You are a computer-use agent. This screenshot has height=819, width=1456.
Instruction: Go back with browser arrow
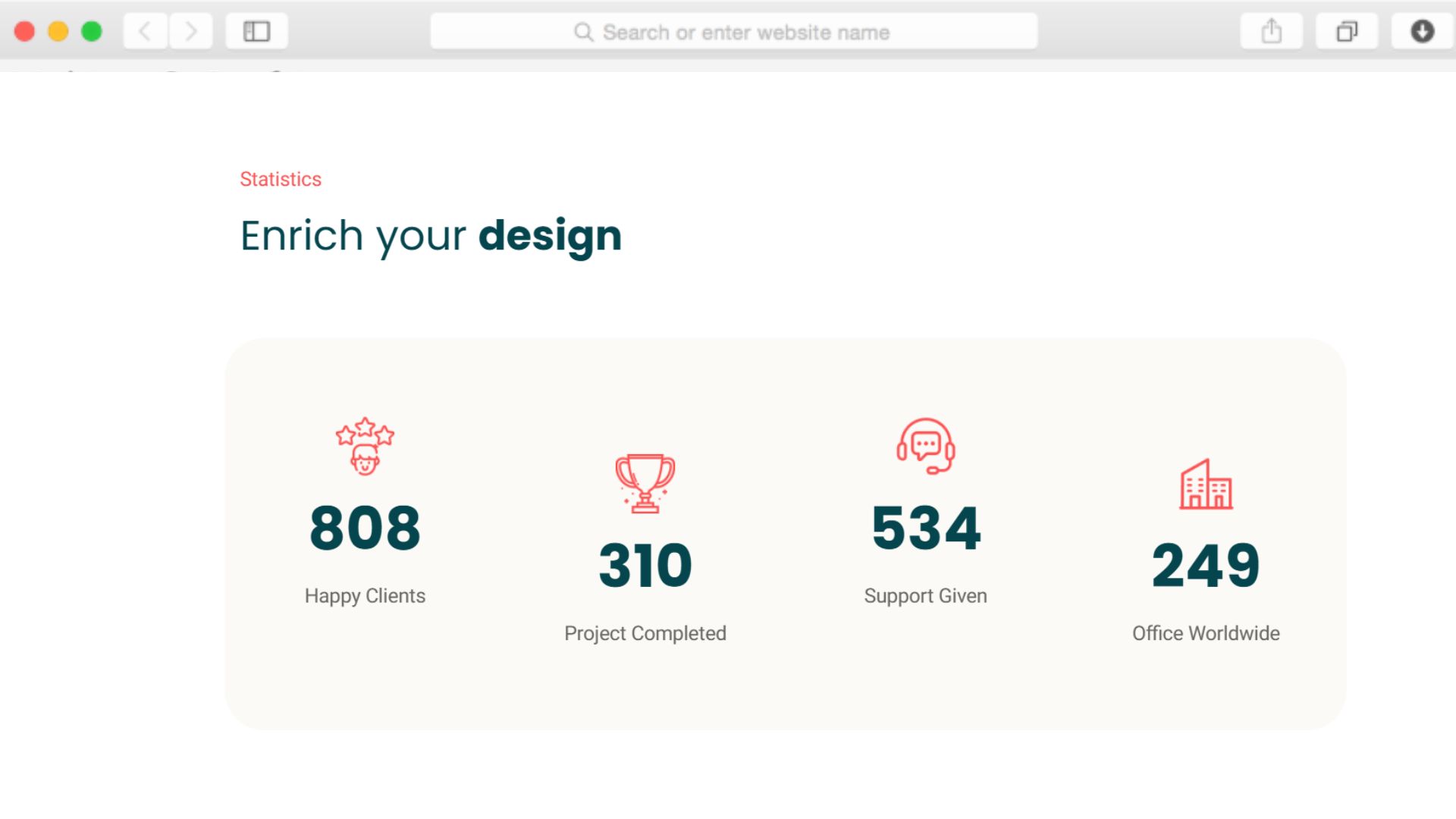(x=145, y=32)
